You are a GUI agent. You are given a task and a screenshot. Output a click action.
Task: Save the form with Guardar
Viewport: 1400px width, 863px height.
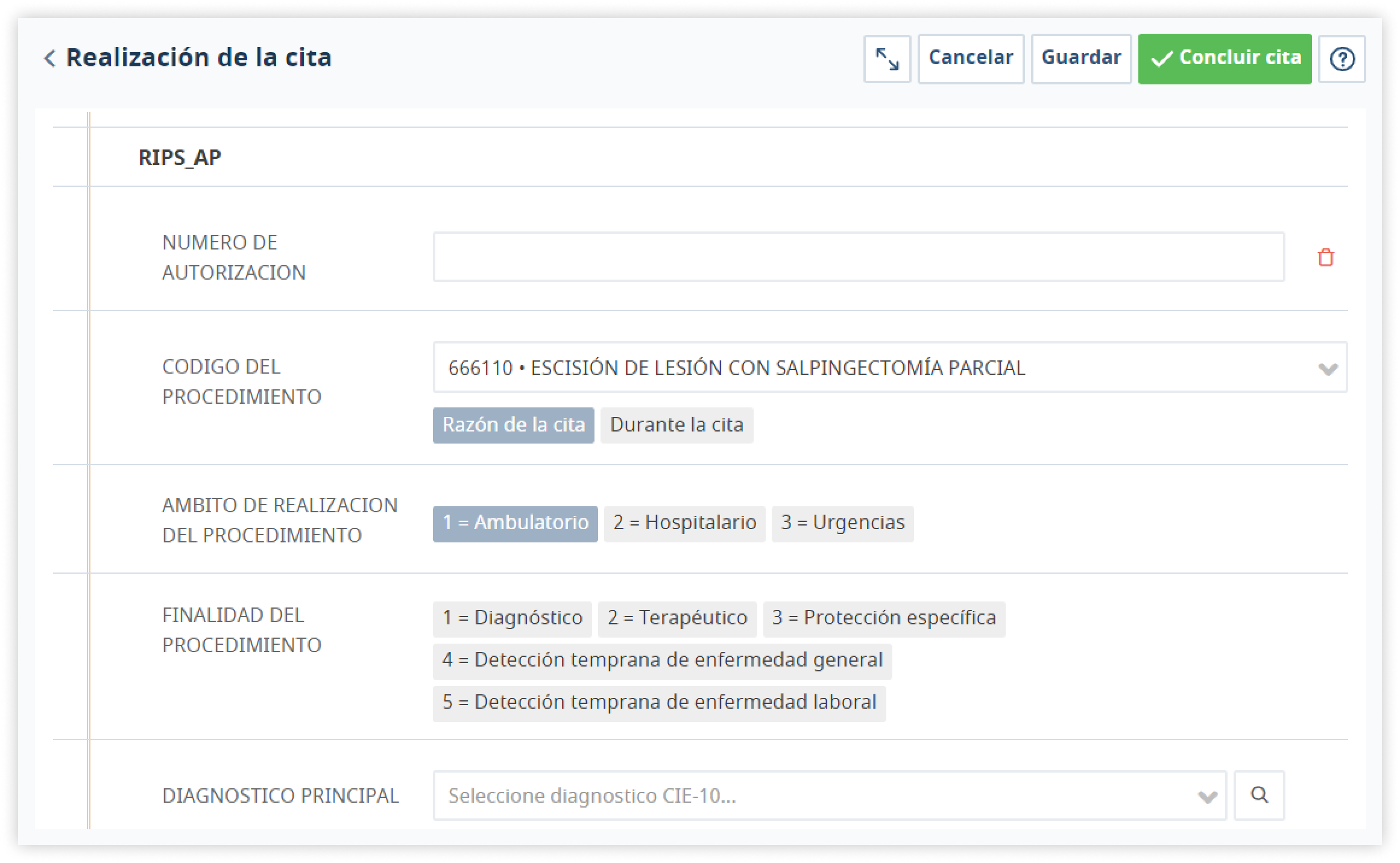point(1081,58)
